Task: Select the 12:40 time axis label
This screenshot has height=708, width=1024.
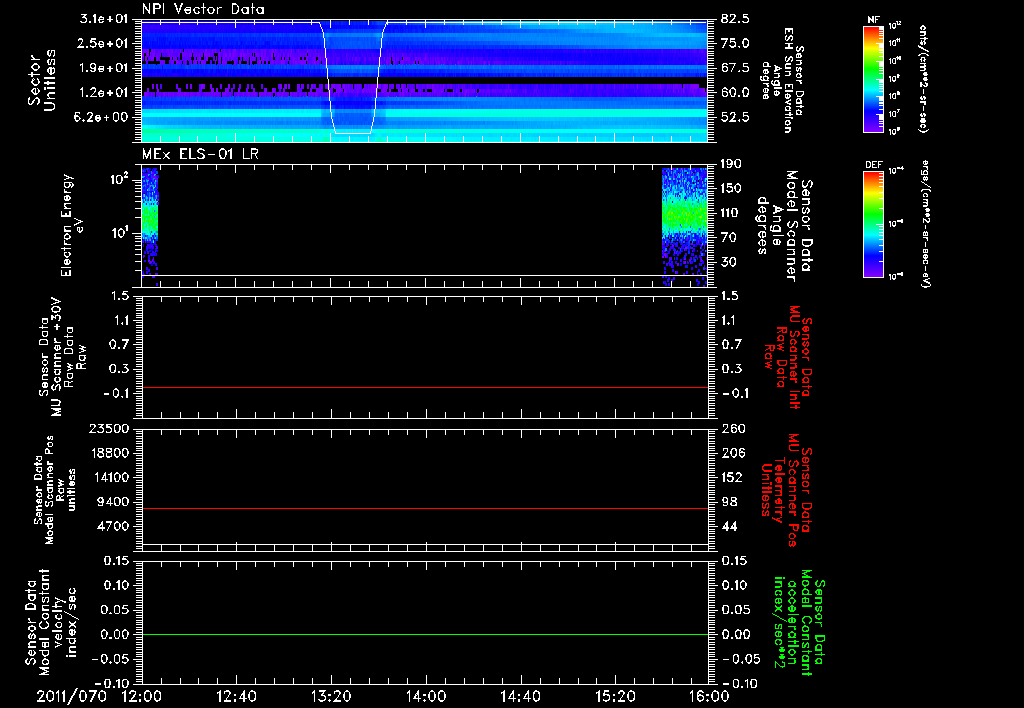Action: click(236, 695)
